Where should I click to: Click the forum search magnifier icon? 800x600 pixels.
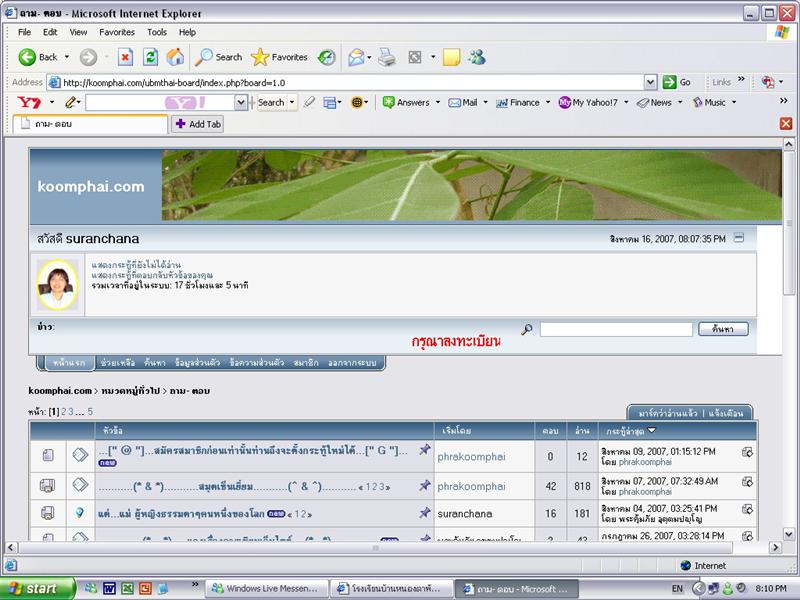point(527,330)
